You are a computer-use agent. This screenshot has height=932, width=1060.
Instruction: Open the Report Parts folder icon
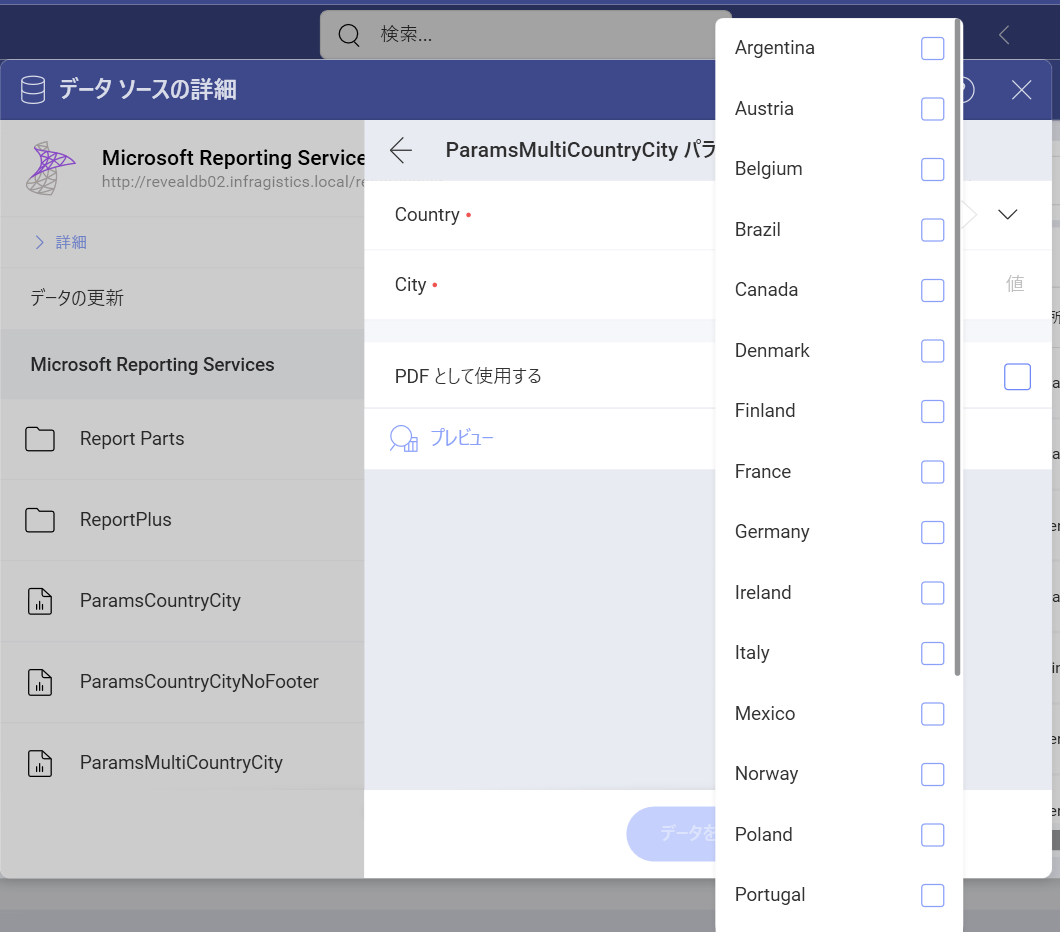coord(40,439)
